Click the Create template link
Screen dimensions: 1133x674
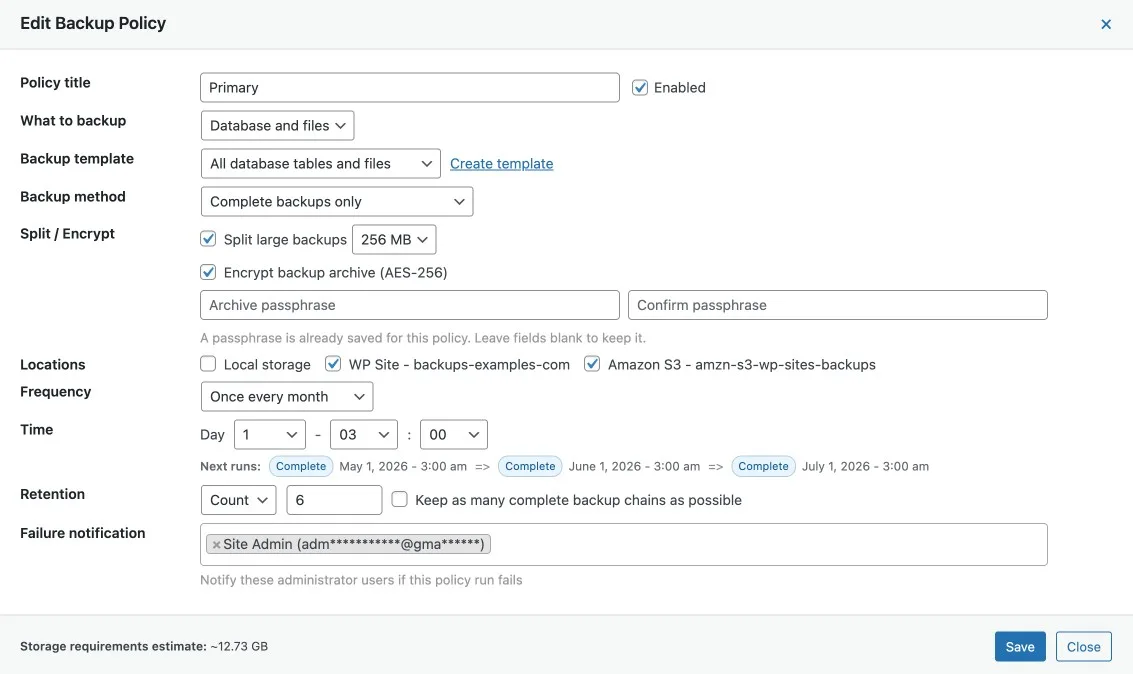pos(501,164)
